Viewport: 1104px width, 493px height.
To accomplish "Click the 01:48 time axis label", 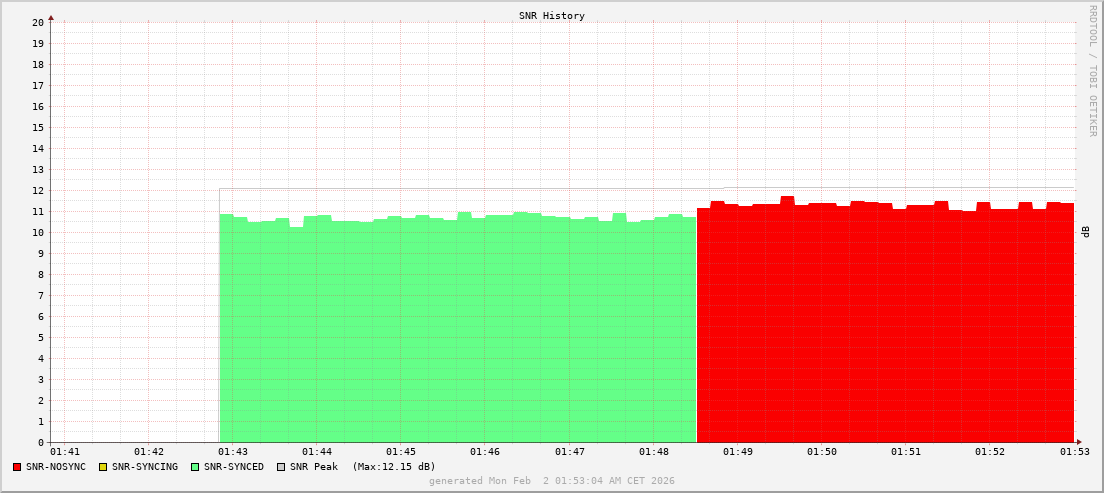I will pyautogui.click(x=653, y=453).
